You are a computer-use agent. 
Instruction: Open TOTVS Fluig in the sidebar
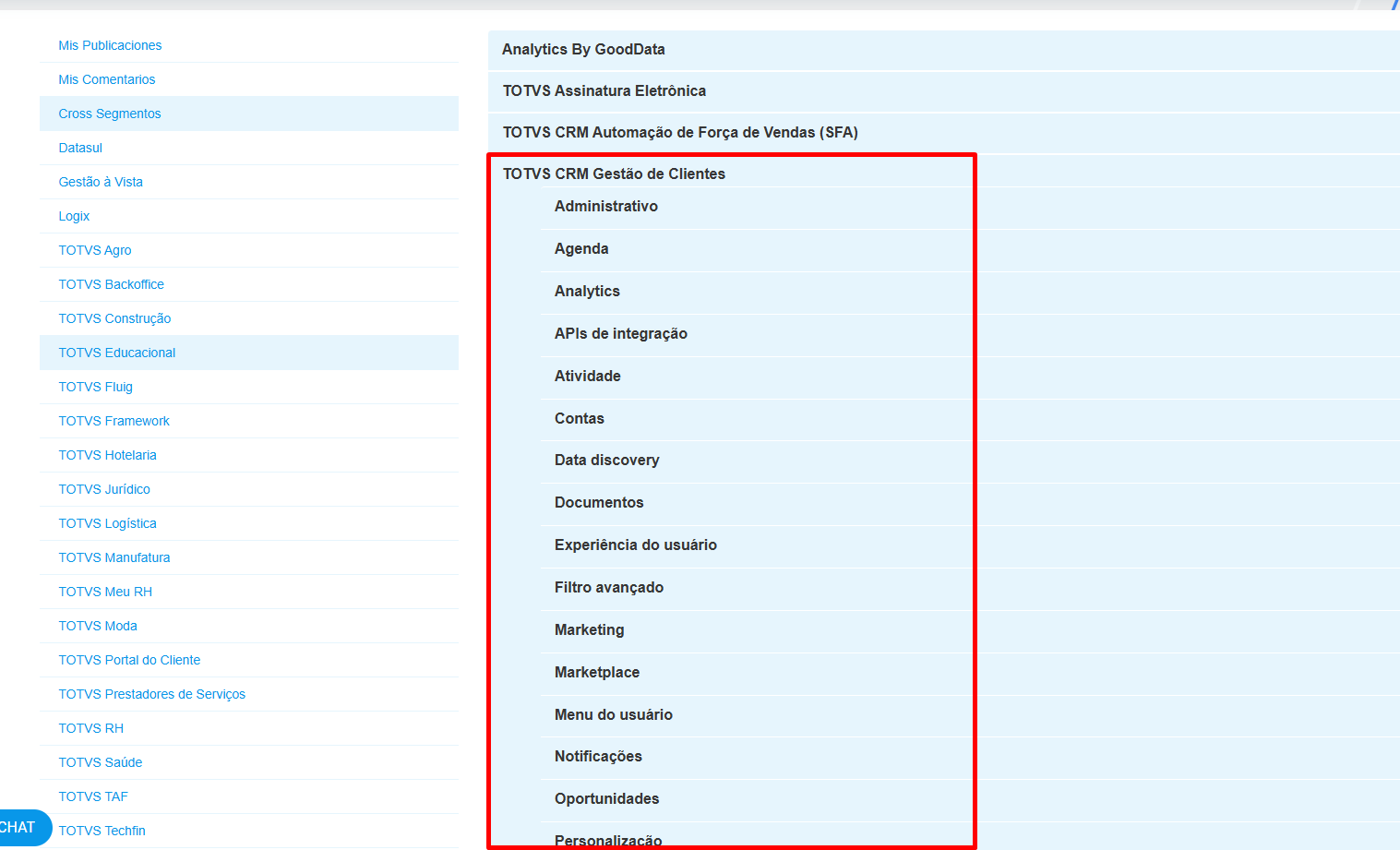[96, 387]
